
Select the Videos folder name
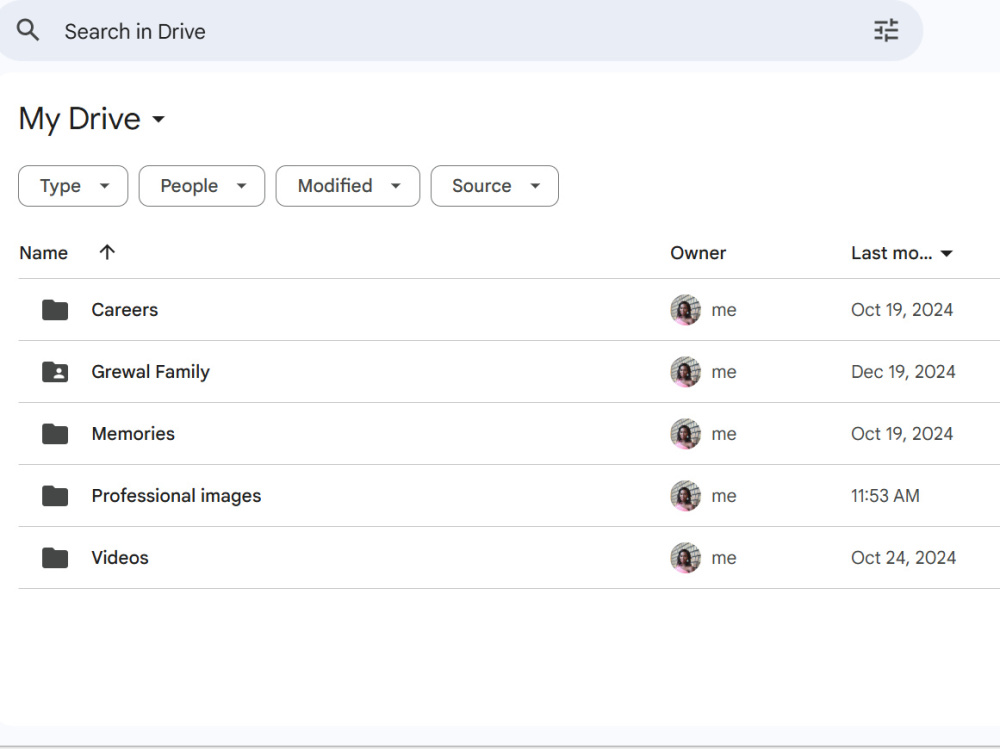click(x=120, y=558)
